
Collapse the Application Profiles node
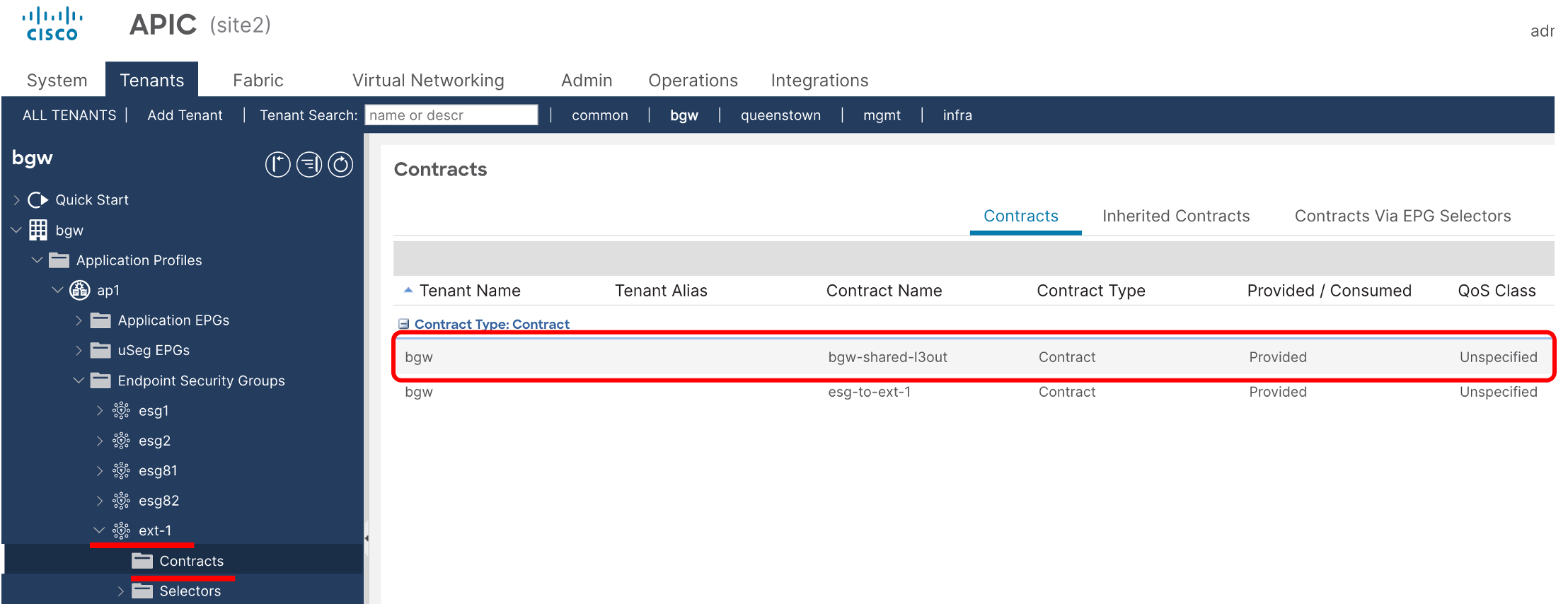pos(37,260)
